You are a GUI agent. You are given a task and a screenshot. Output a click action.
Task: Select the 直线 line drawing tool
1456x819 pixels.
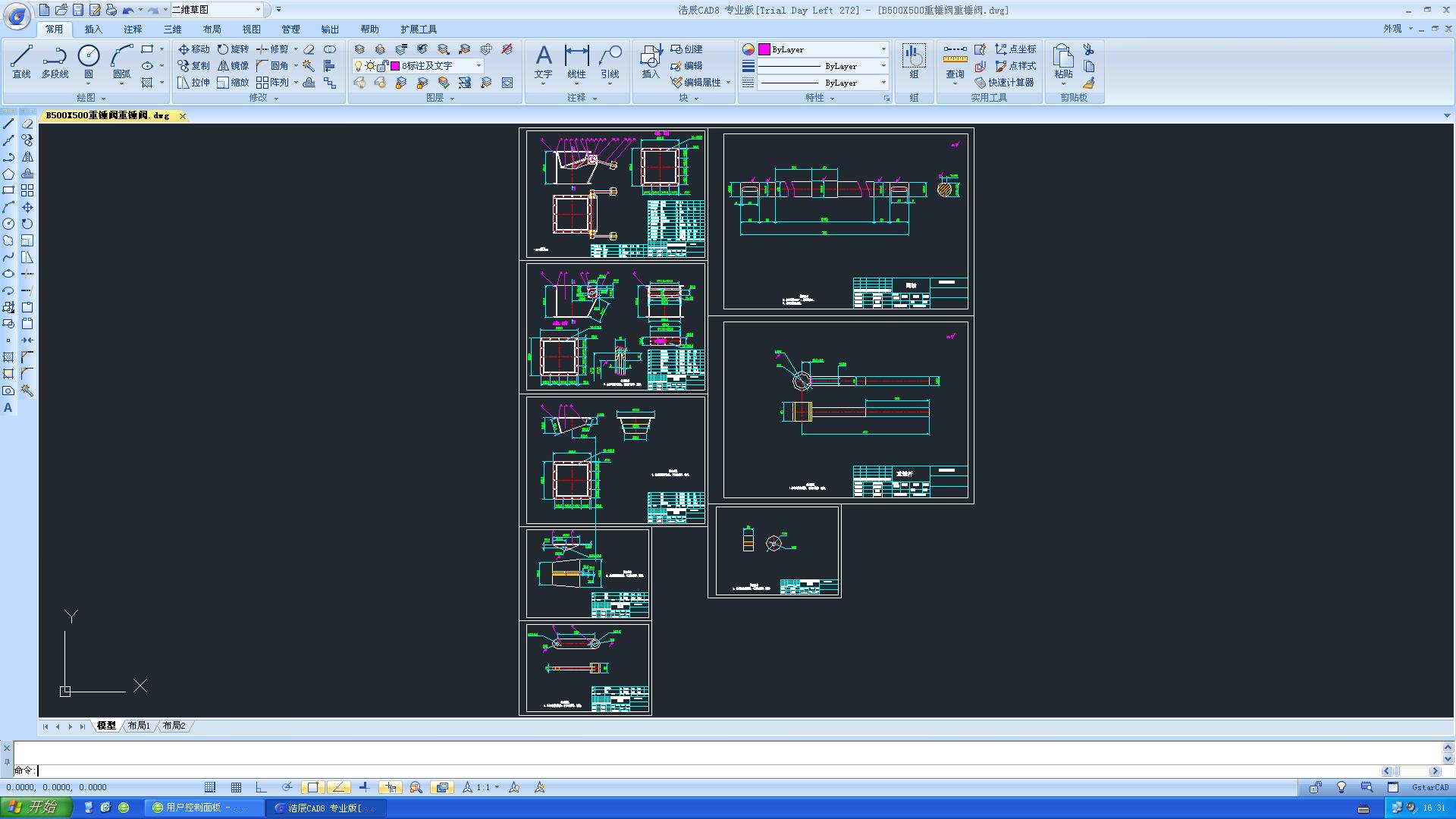21,61
